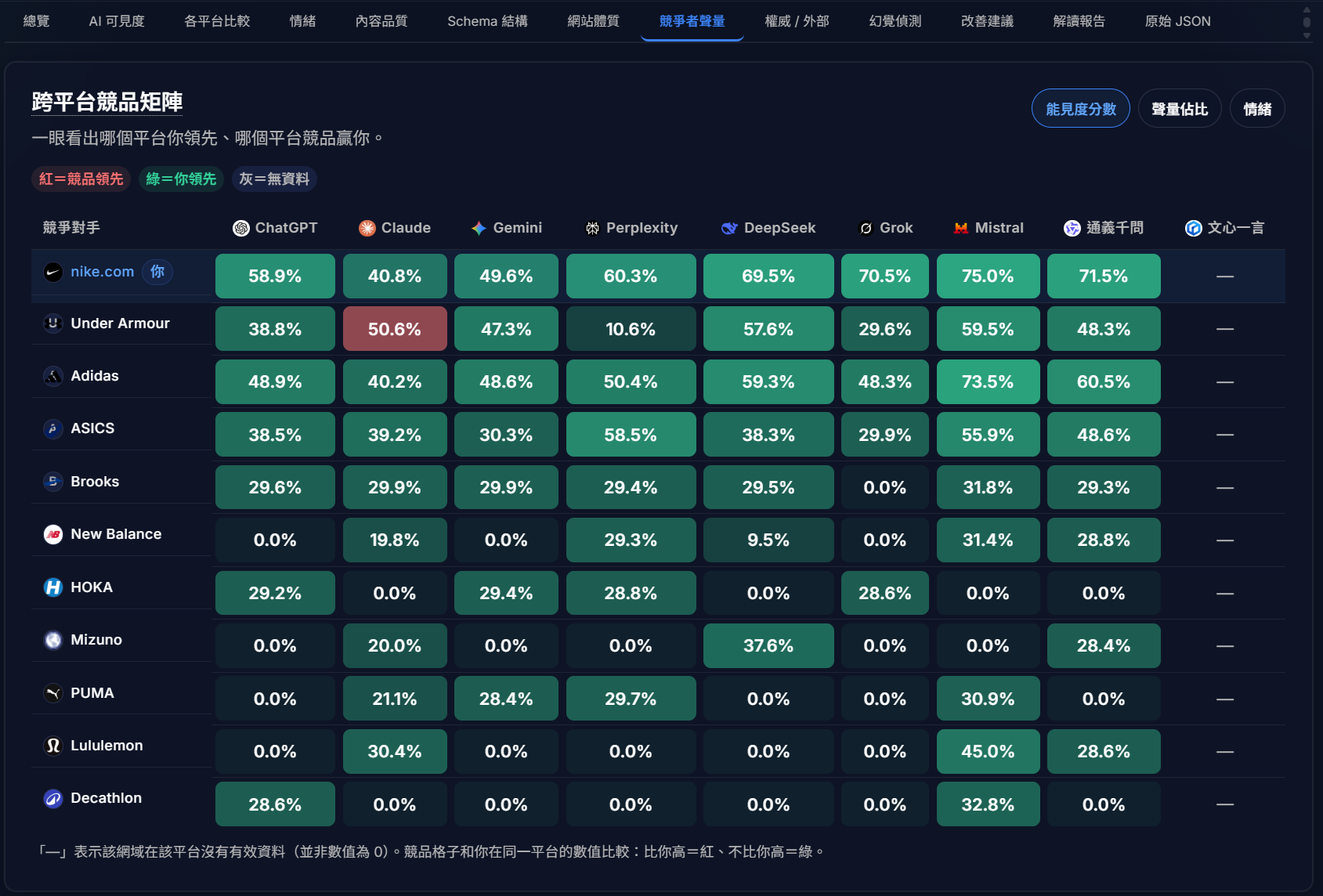Click the ChatGPT logo icon in header
The image size is (1323, 896).
(x=241, y=228)
